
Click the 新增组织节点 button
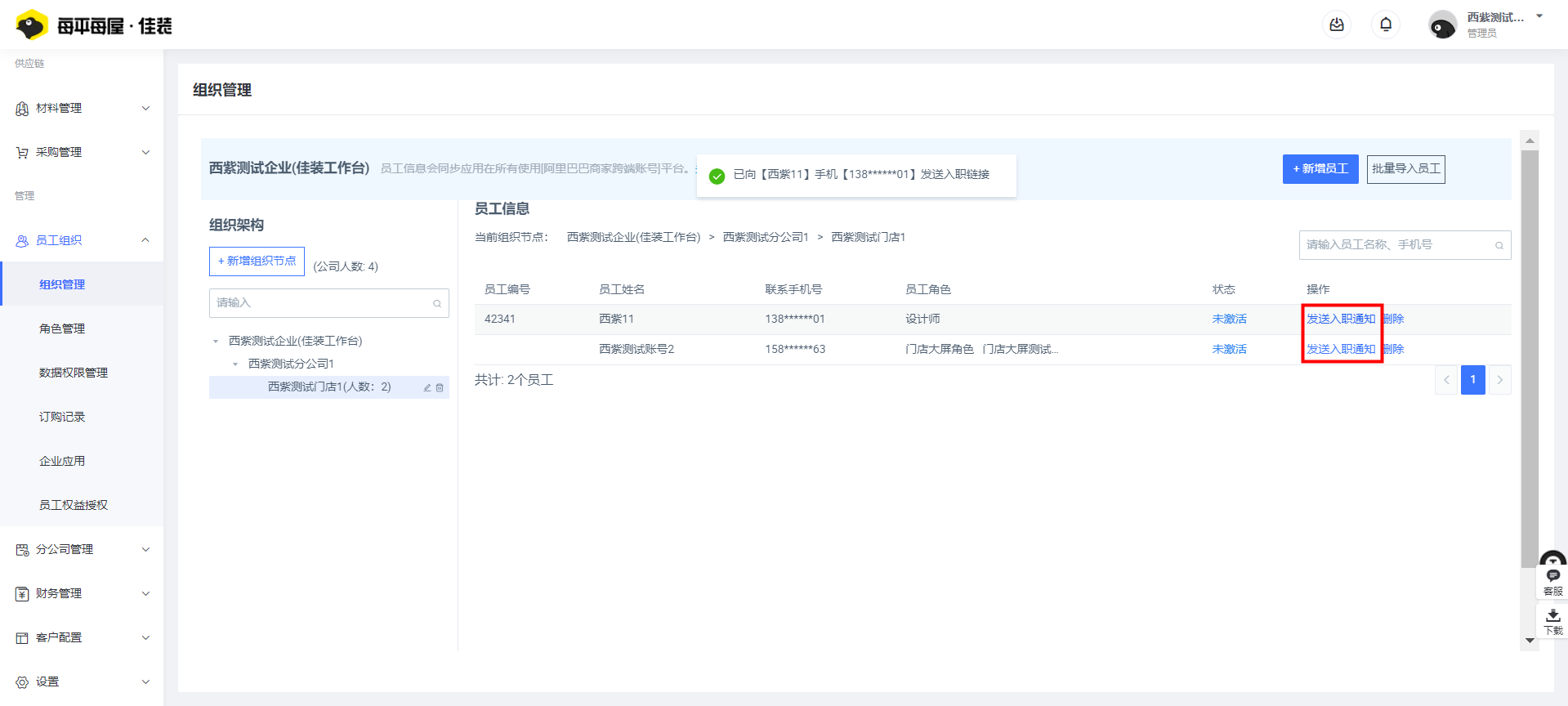coord(257,261)
